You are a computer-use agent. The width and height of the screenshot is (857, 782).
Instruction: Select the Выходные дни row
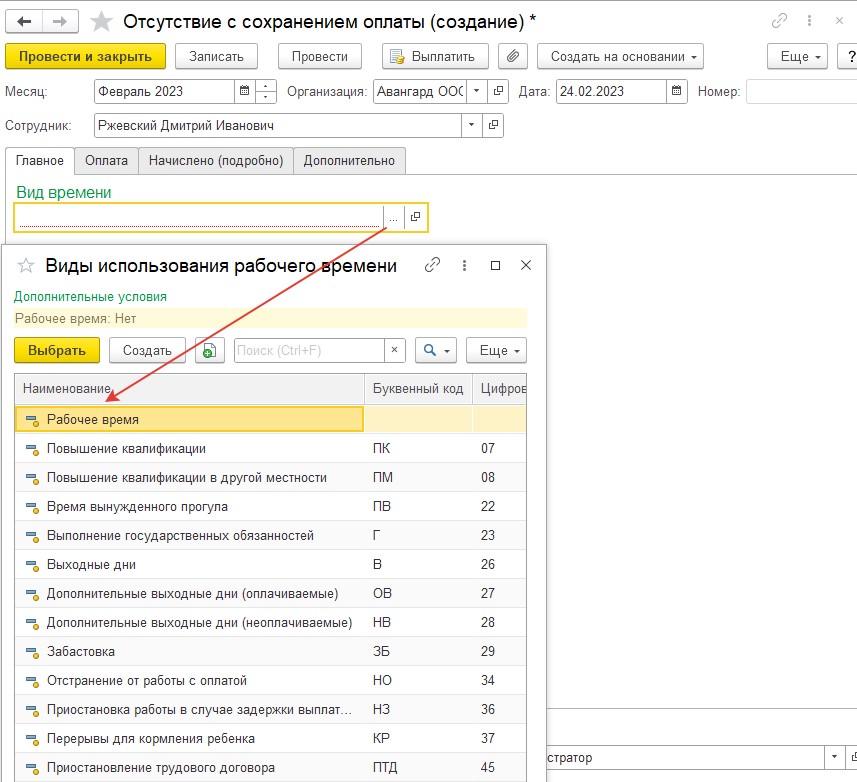(271, 564)
